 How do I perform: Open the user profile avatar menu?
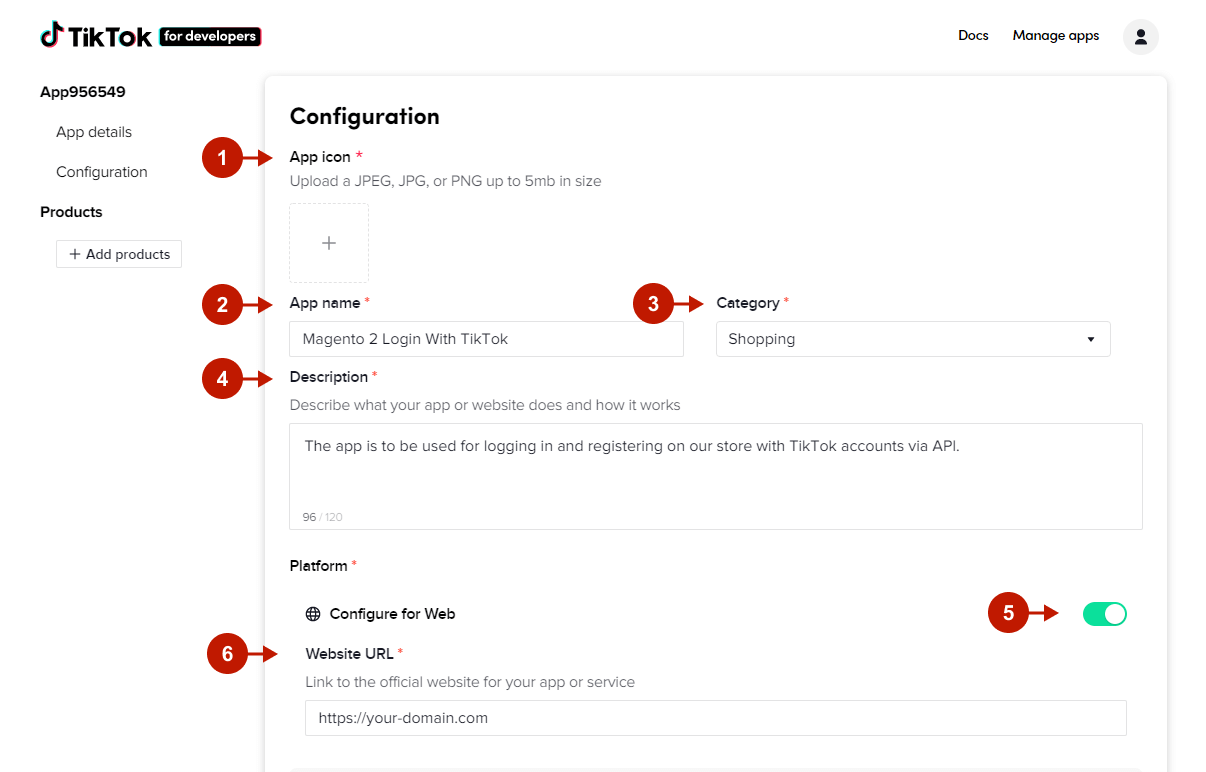pyautogui.click(x=1141, y=36)
